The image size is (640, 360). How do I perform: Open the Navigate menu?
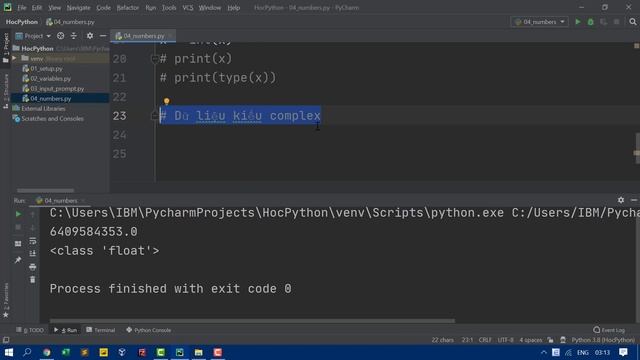point(78,7)
